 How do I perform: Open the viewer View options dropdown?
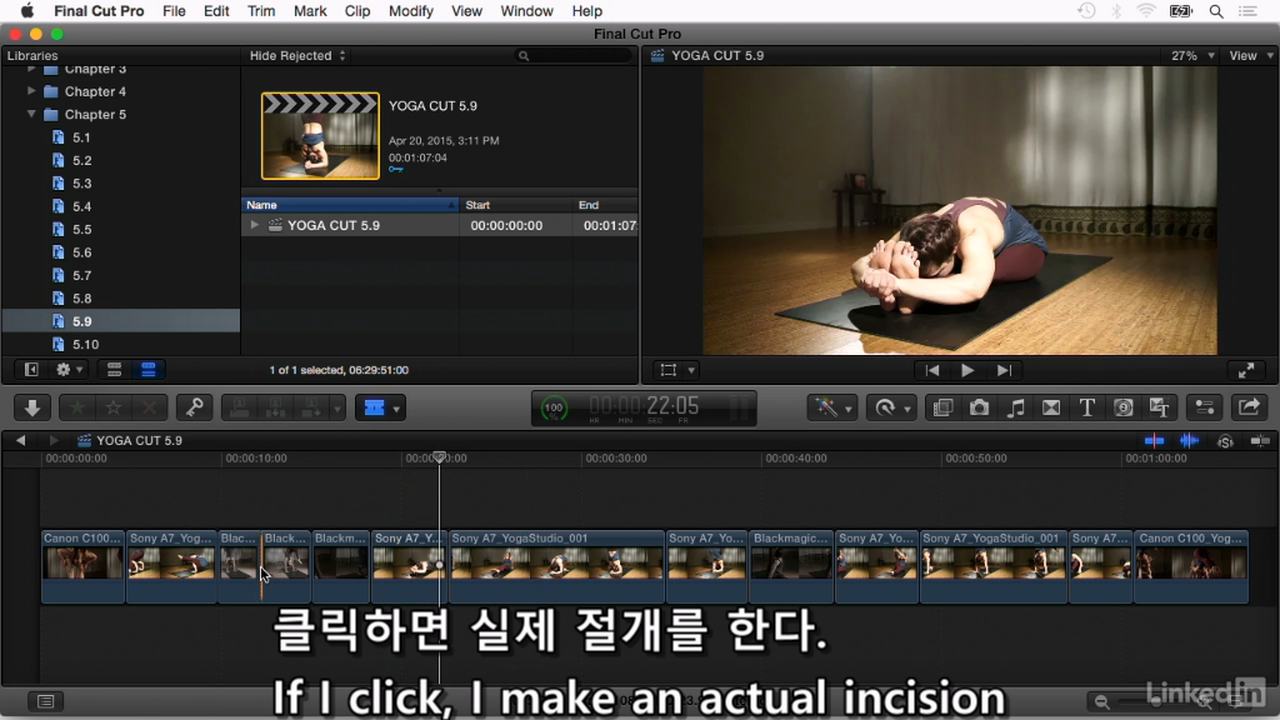(1249, 56)
